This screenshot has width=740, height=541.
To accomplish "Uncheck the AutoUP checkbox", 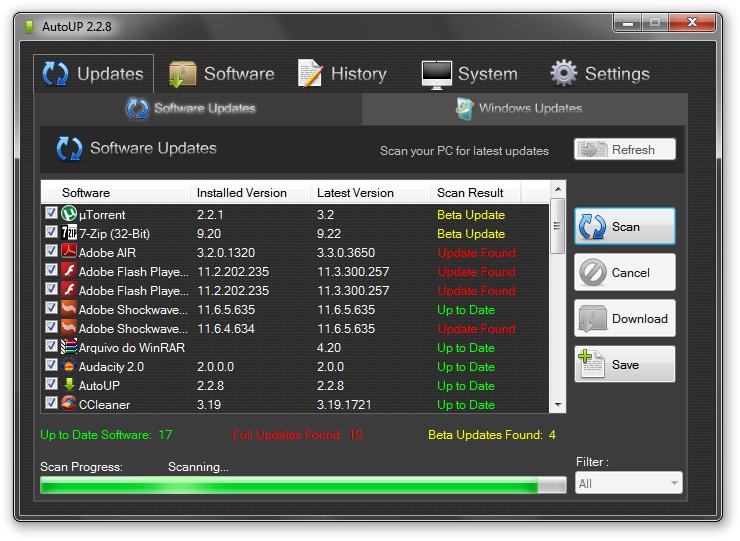I will point(51,384).
